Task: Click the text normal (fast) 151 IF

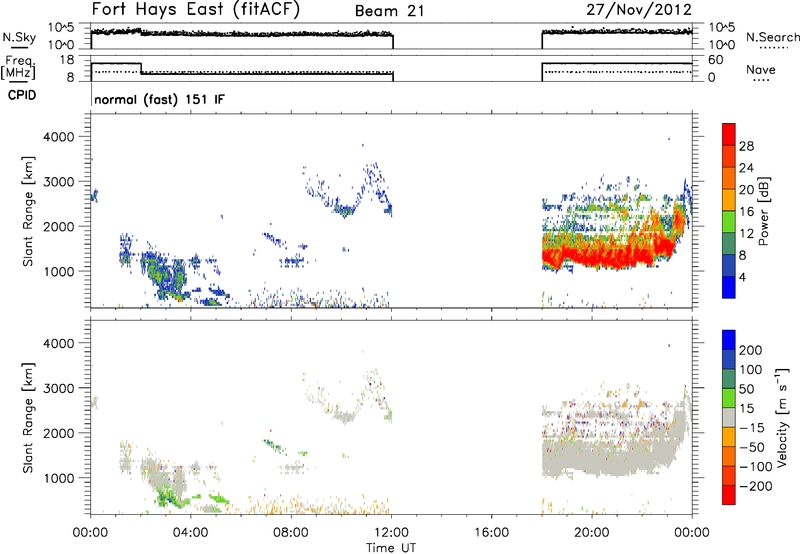Action: point(159,99)
